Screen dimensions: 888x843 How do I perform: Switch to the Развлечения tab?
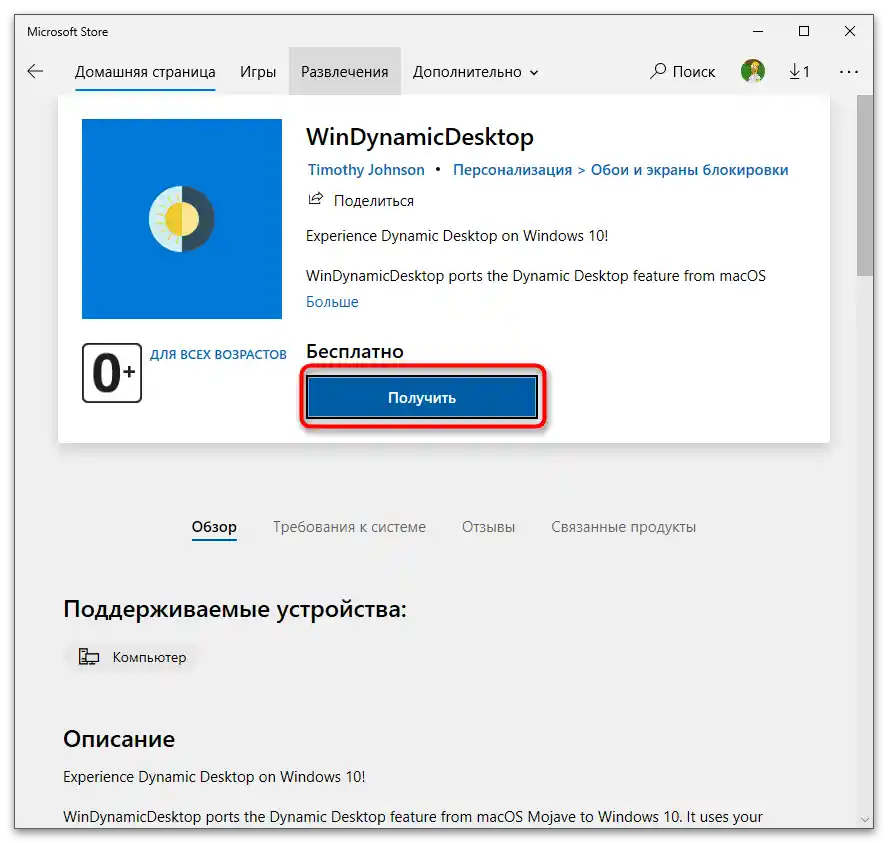[344, 72]
